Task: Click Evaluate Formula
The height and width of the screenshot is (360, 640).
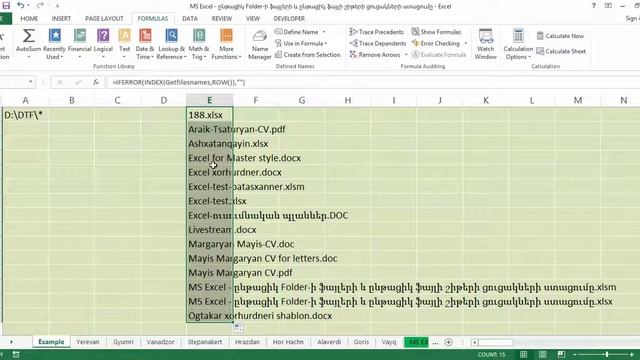Action: click(439, 55)
